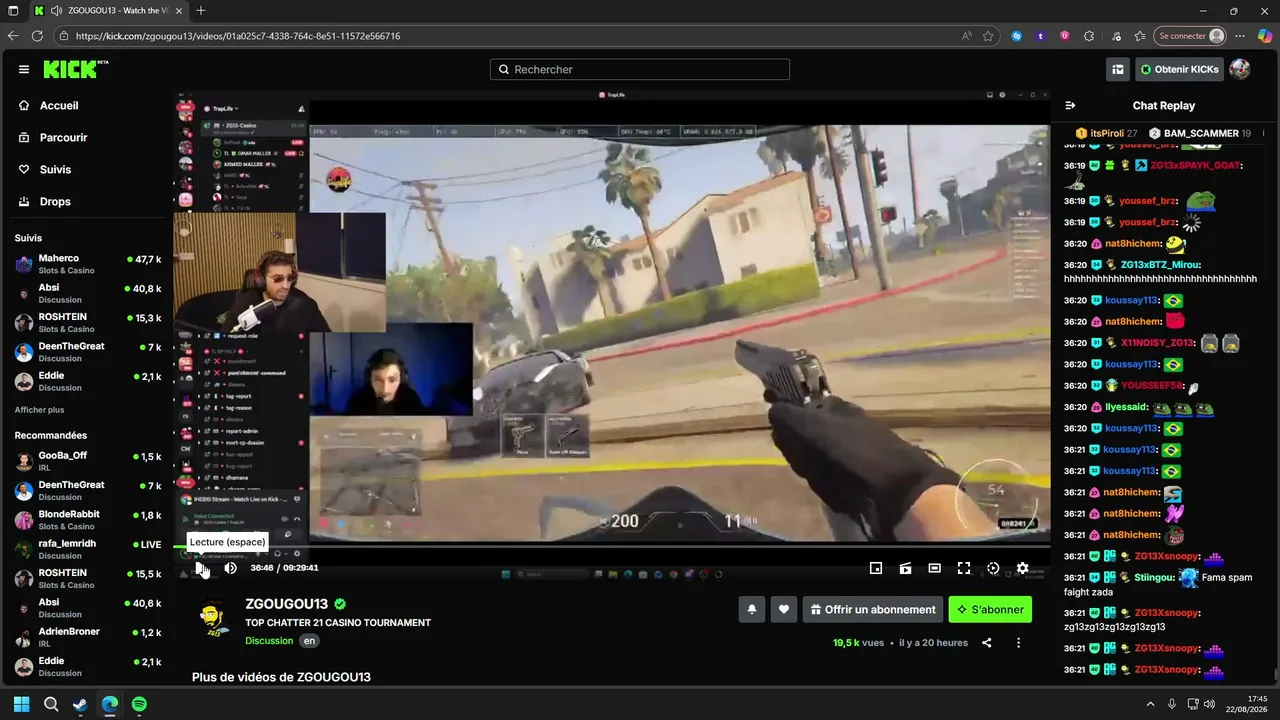The height and width of the screenshot is (720, 1280).
Task: Click the Rechercher search field
Action: click(640, 70)
